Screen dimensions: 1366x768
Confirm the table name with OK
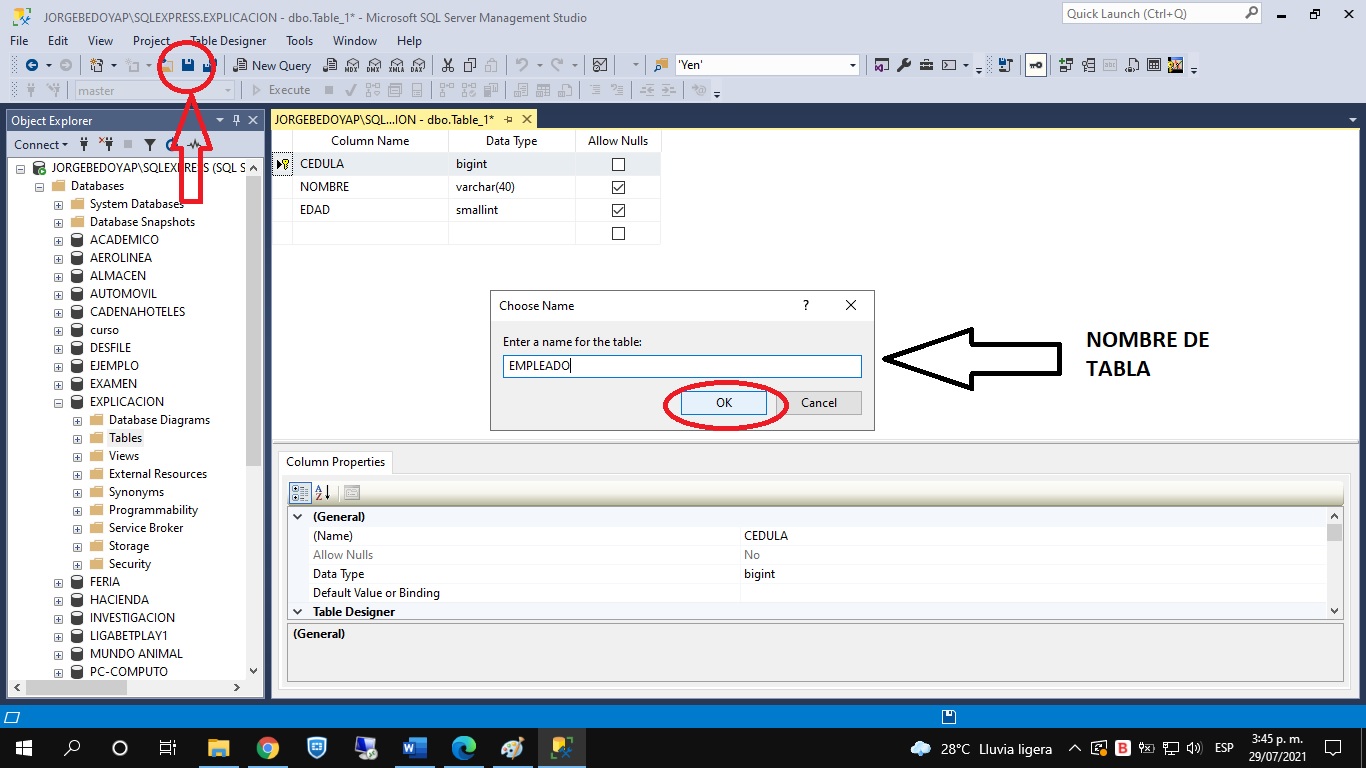point(724,402)
